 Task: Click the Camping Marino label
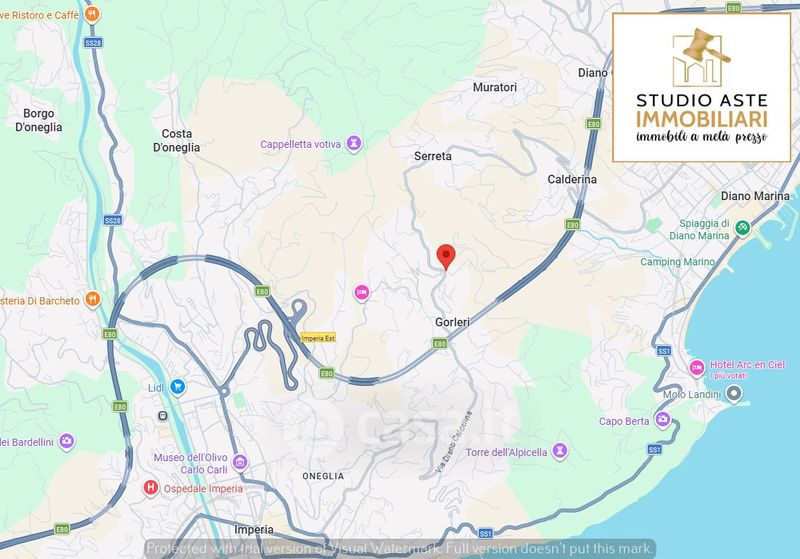[678, 262]
